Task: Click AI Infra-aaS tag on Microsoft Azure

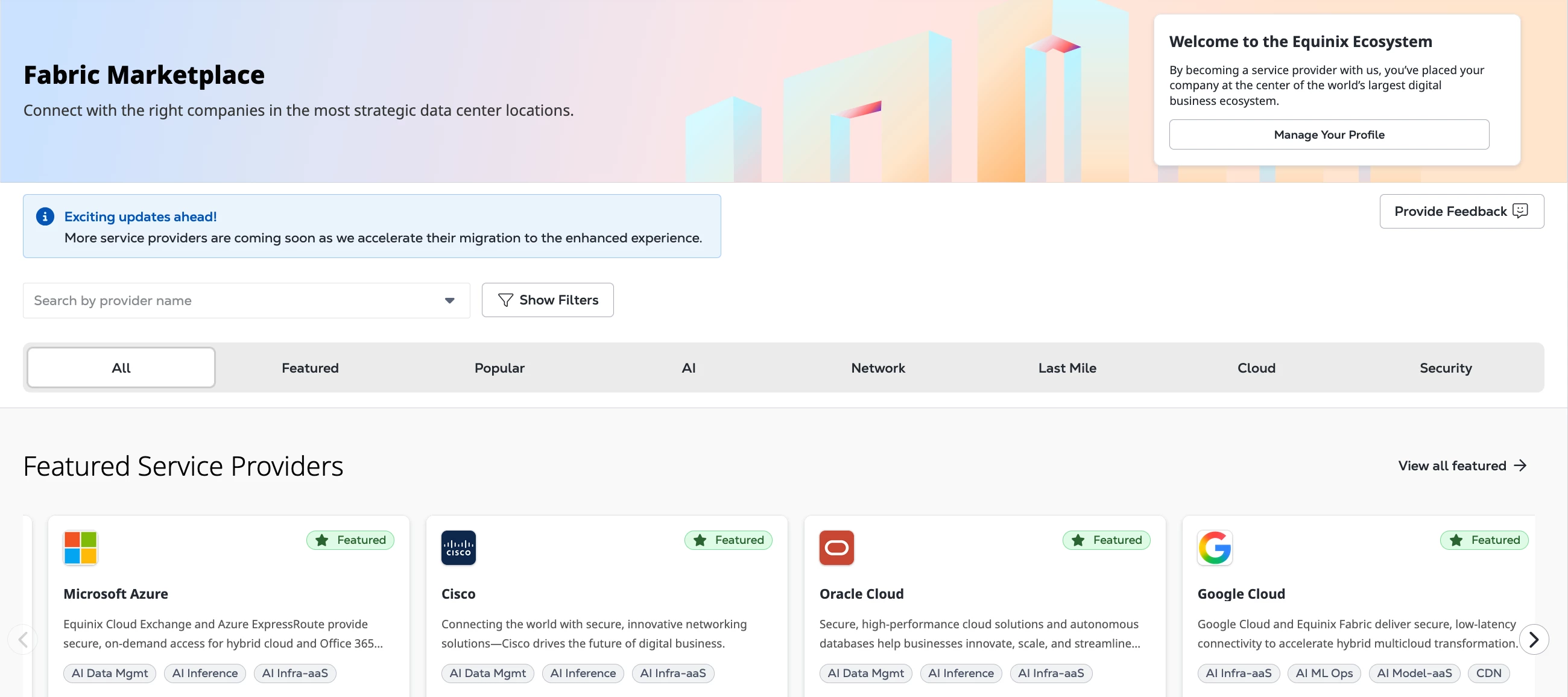Action: (x=295, y=673)
